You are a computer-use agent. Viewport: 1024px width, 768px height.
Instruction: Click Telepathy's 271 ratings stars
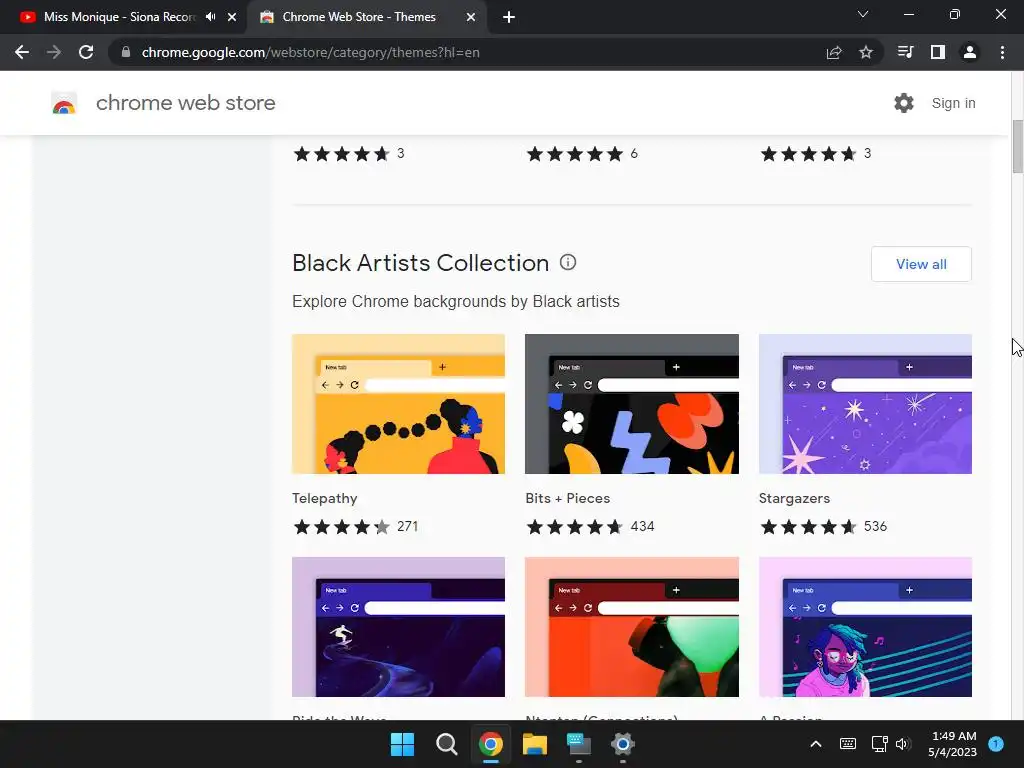pyautogui.click(x=342, y=526)
